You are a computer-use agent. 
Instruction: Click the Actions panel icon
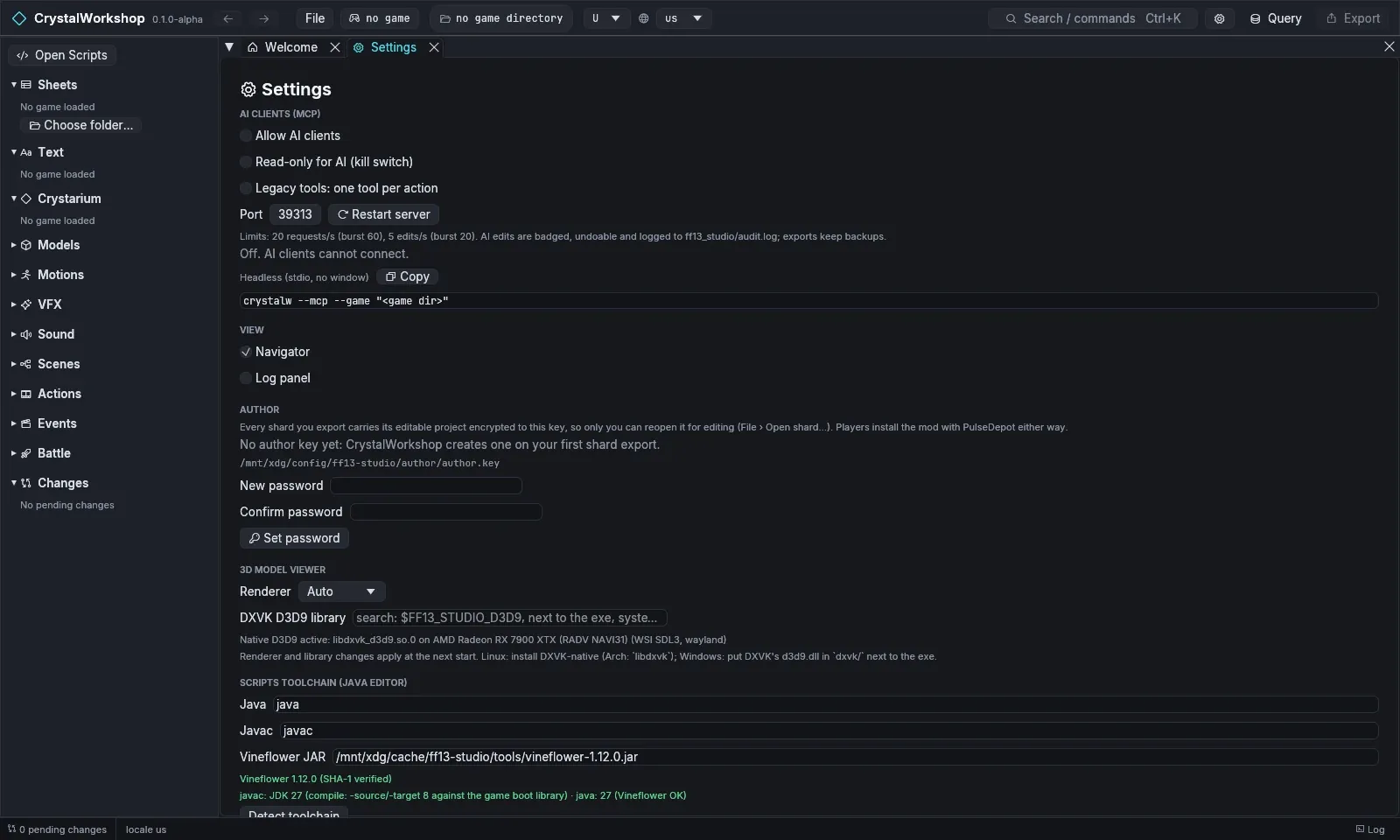pos(26,394)
